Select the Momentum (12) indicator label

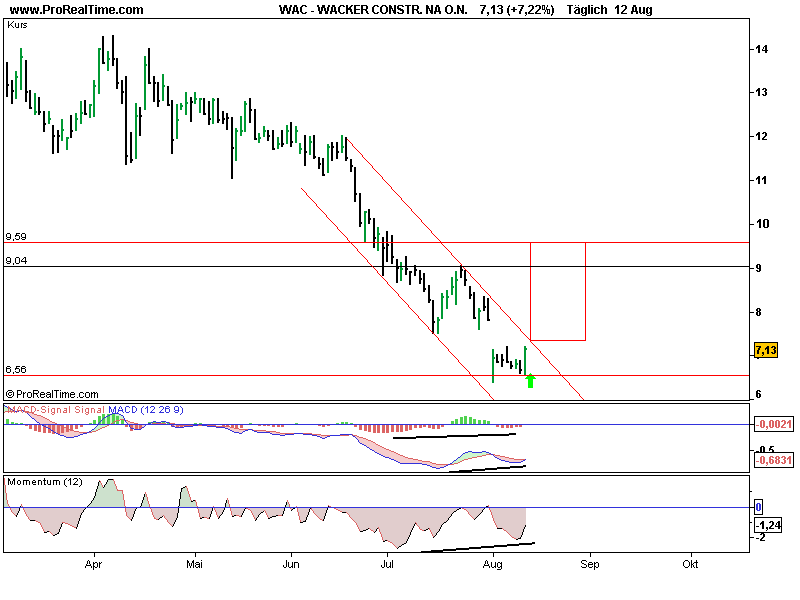45,482
